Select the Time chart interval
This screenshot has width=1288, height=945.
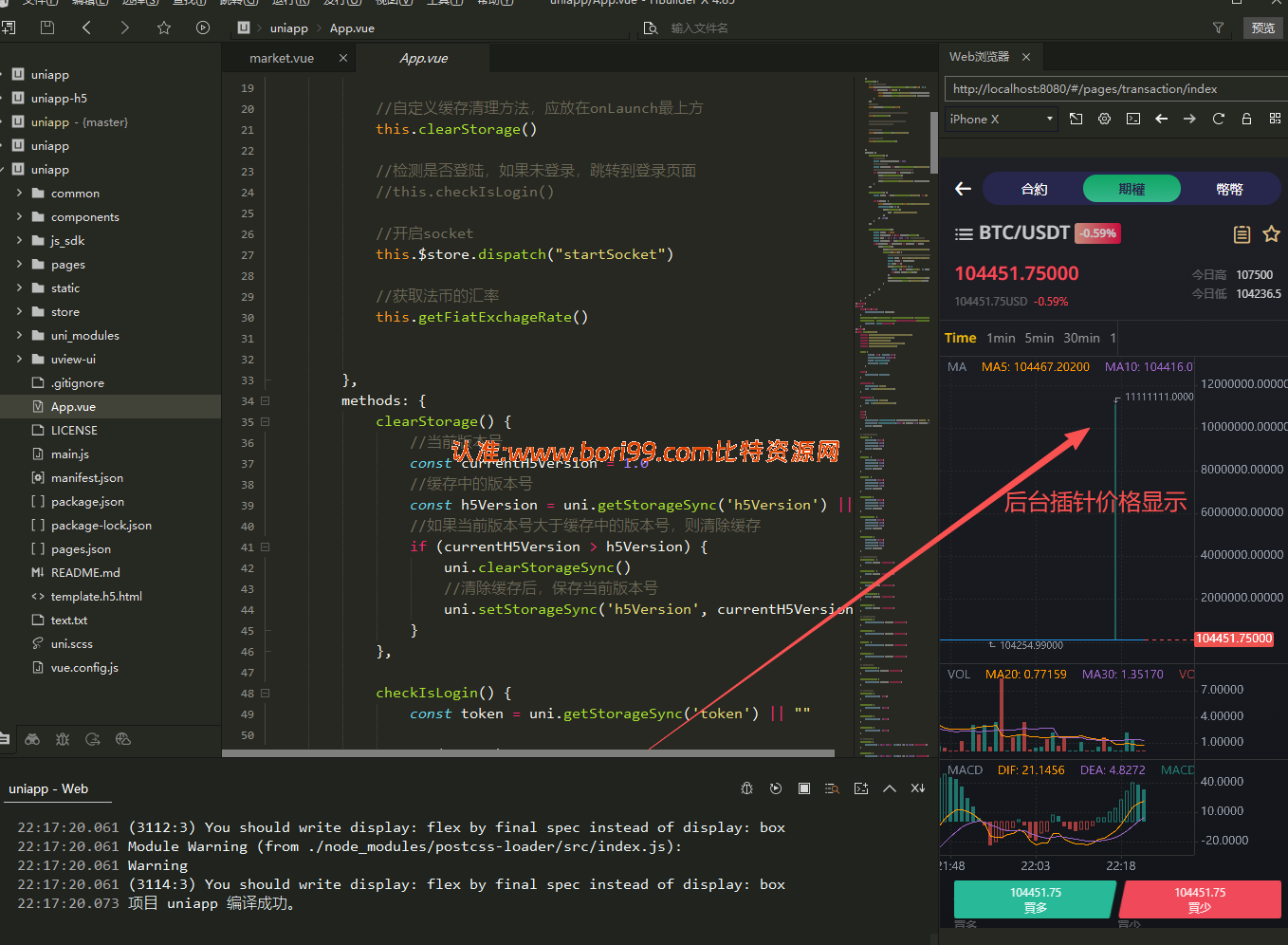pos(960,338)
